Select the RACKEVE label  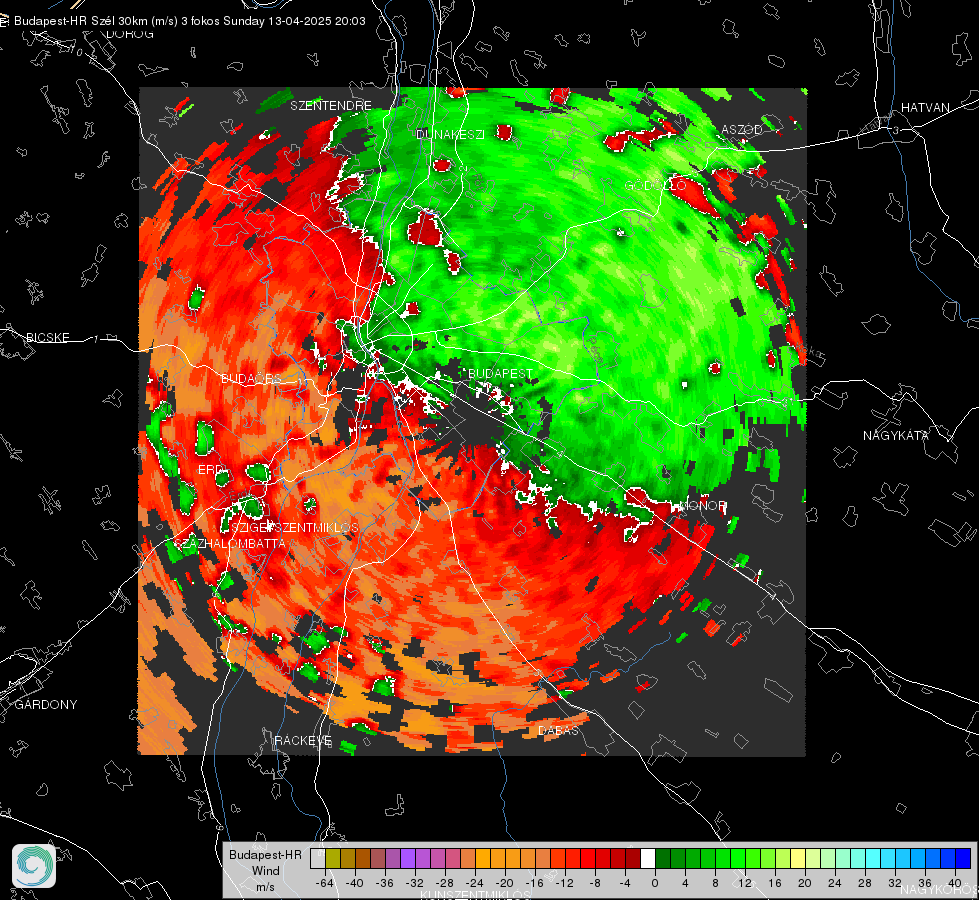click(303, 740)
